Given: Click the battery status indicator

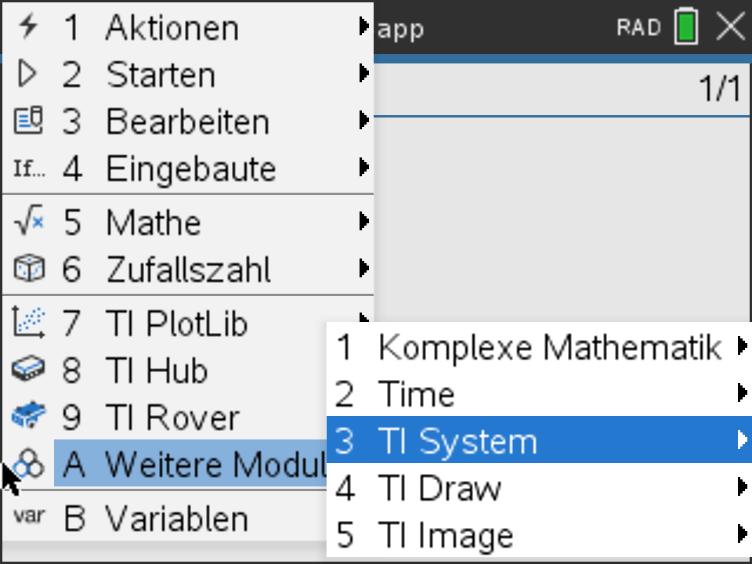Looking at the screenshot, I should click(687, 27).
